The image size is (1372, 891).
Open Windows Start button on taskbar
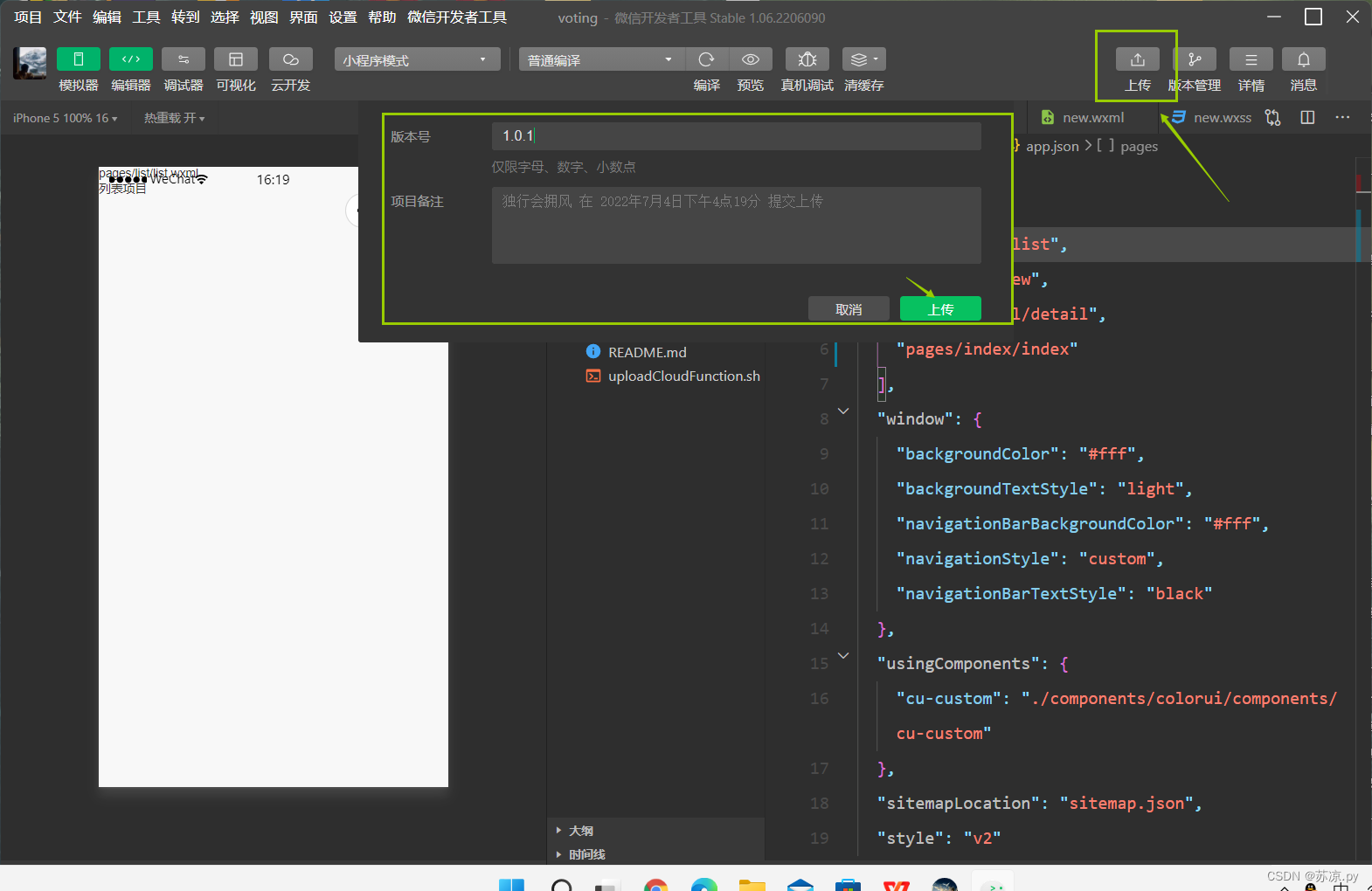point(511,884)
